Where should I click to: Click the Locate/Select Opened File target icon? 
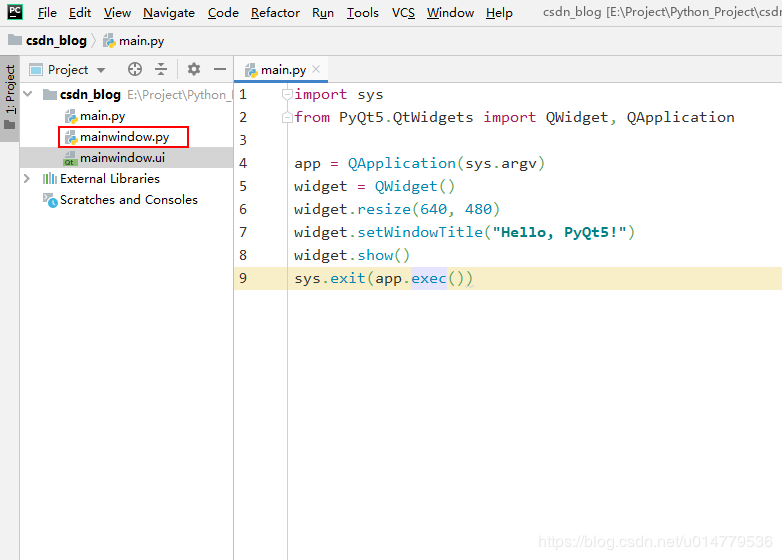coord(135,69)
